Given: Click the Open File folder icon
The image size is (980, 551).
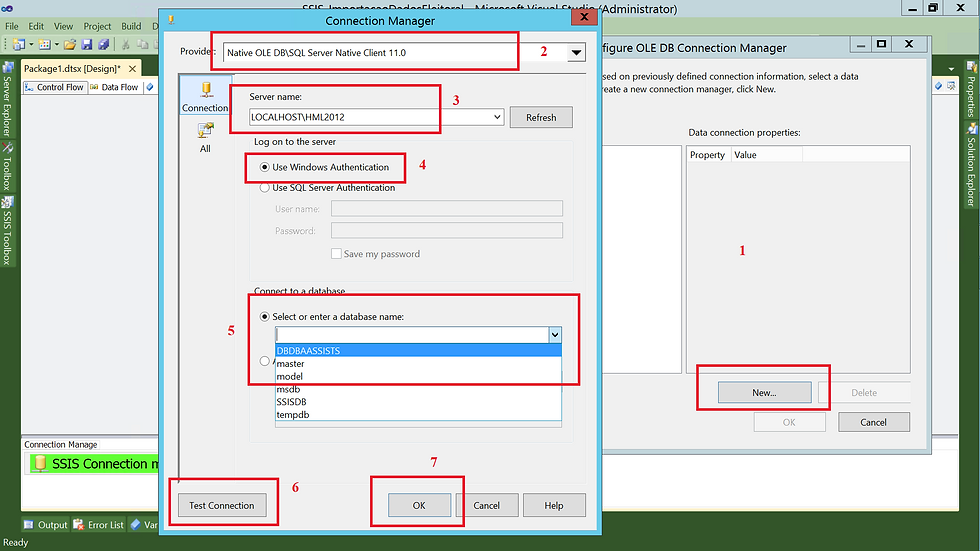Looking at the screenshot, I should 70,44.
